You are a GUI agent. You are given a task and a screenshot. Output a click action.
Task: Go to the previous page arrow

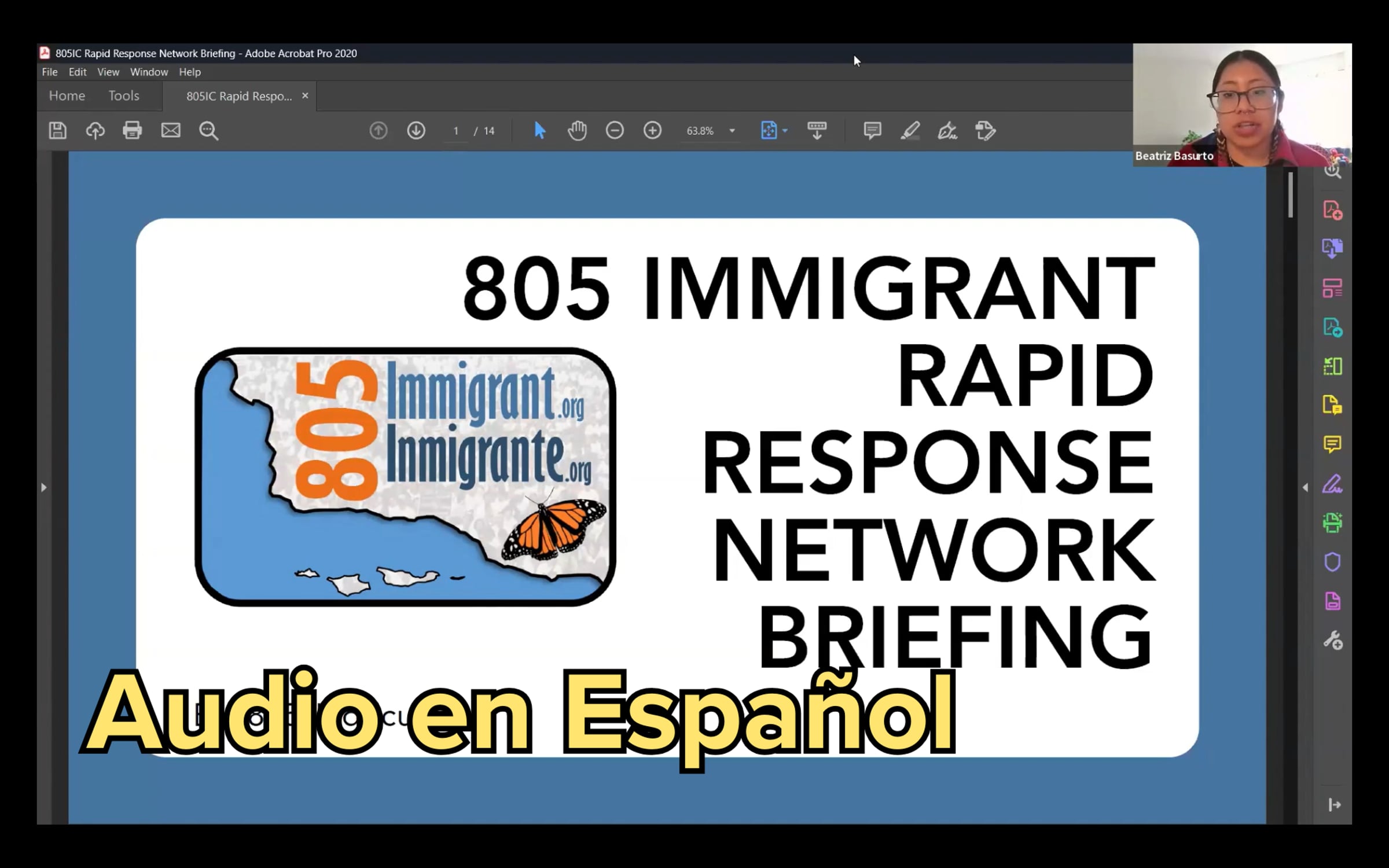coord(379,130)
